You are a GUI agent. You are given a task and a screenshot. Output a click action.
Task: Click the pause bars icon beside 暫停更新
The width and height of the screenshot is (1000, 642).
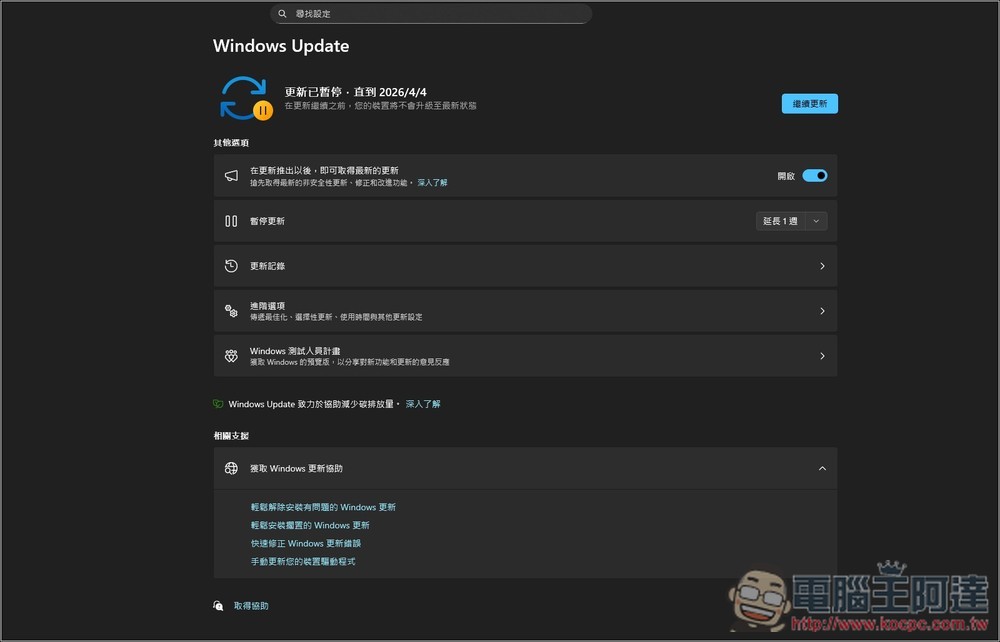[229, 220]
